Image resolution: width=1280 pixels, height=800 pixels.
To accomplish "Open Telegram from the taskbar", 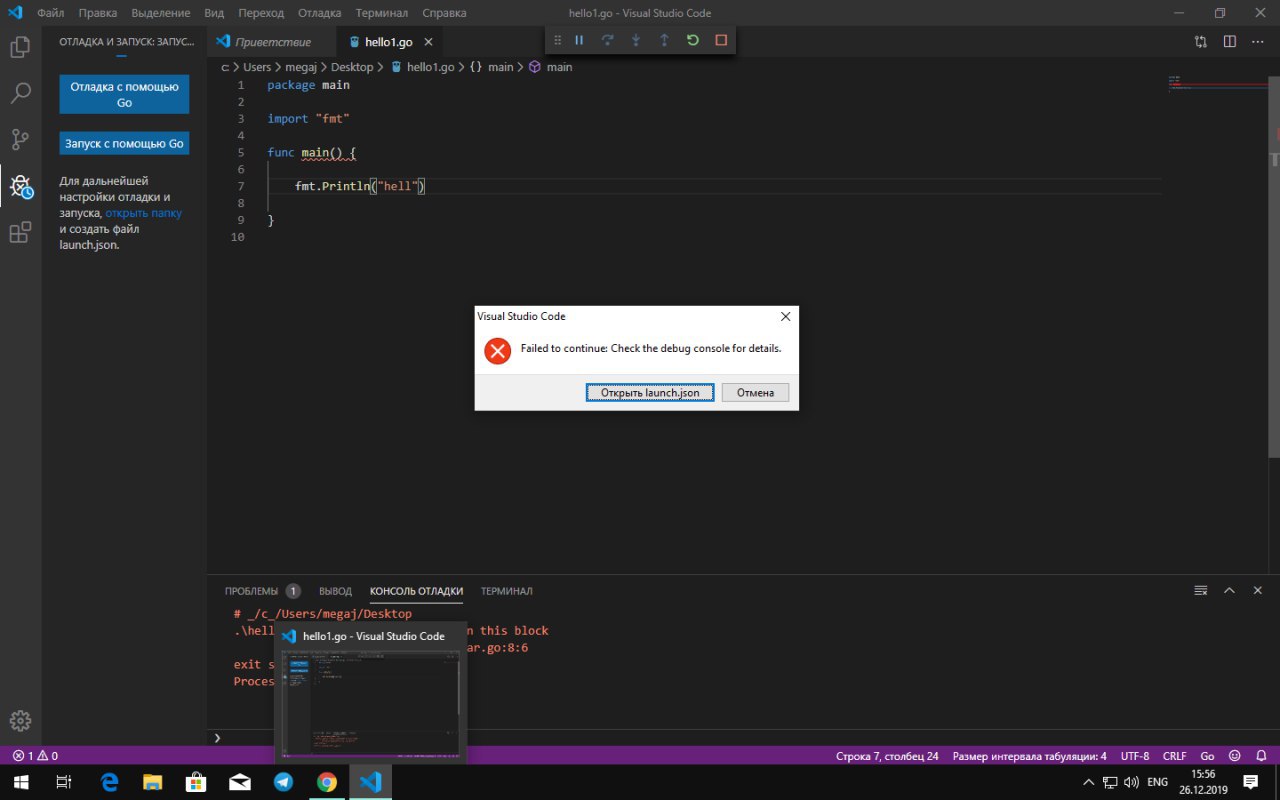I will (x=283, y=782).
